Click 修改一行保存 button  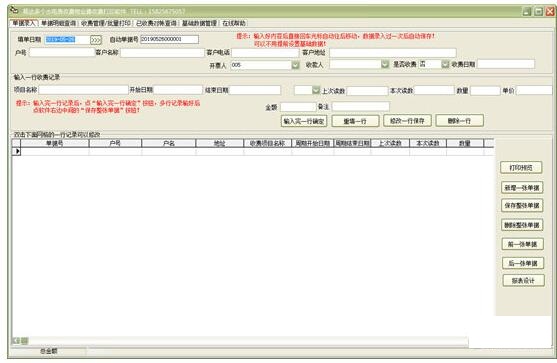coord(407,121)
